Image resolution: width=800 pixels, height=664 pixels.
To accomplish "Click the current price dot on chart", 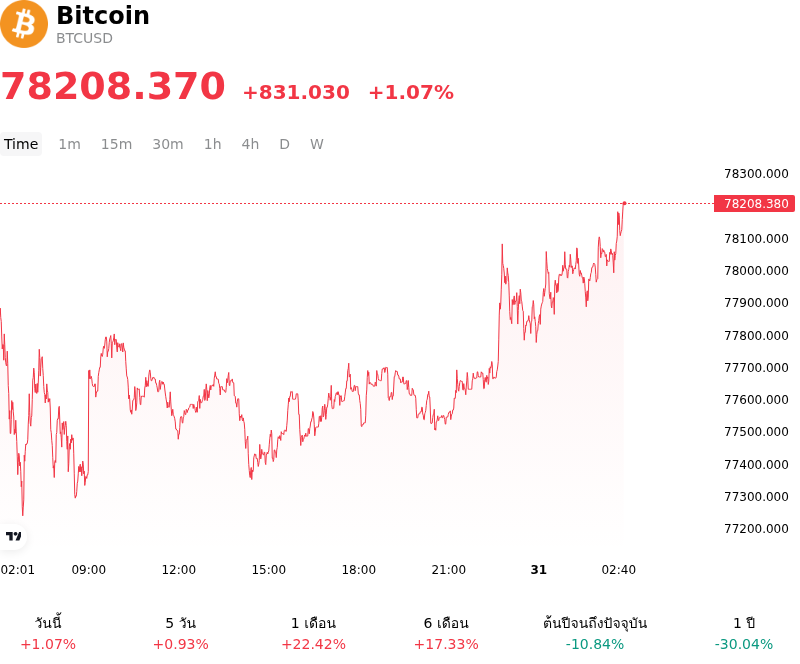I will coord(624,203).
